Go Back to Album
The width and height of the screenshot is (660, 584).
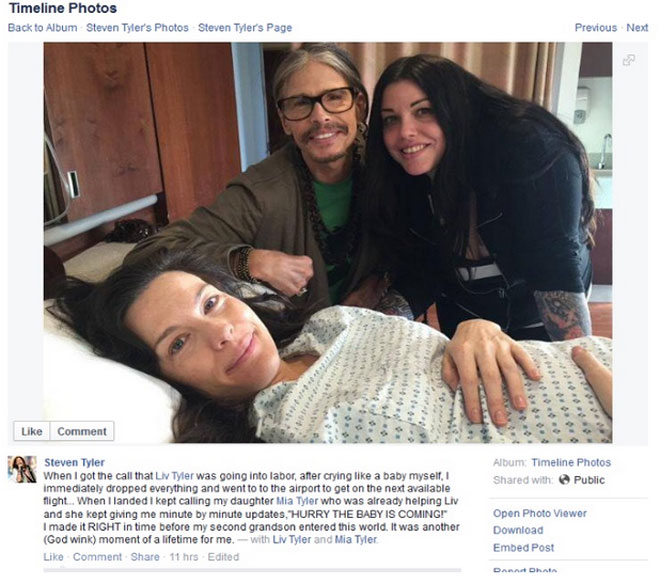tap(43, 28)
